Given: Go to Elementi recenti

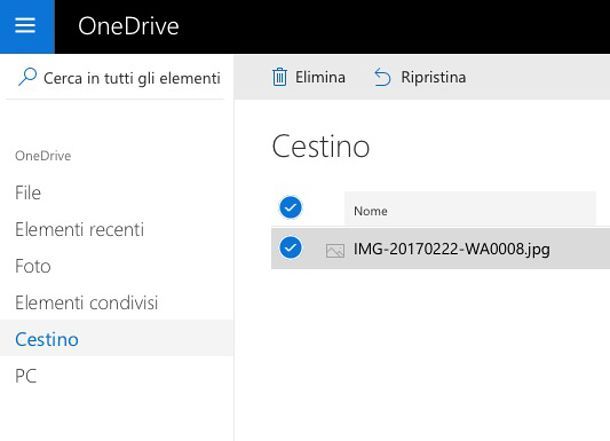Looking at the screenshot, I should (x=80, y=229).
